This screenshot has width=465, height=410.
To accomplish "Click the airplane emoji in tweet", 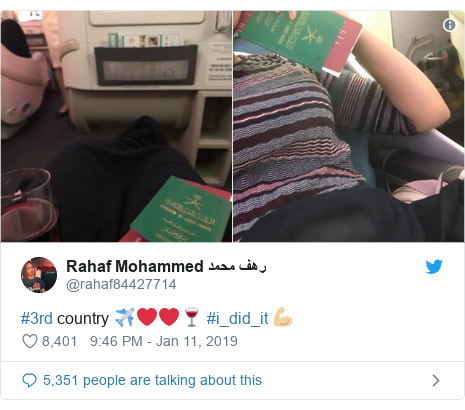I will tap(125, 317).
